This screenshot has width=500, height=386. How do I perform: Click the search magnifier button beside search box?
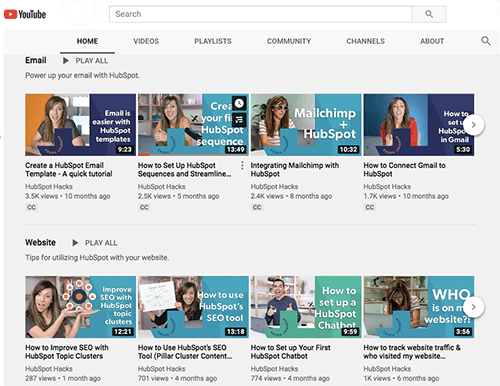[x=429, y=14]
